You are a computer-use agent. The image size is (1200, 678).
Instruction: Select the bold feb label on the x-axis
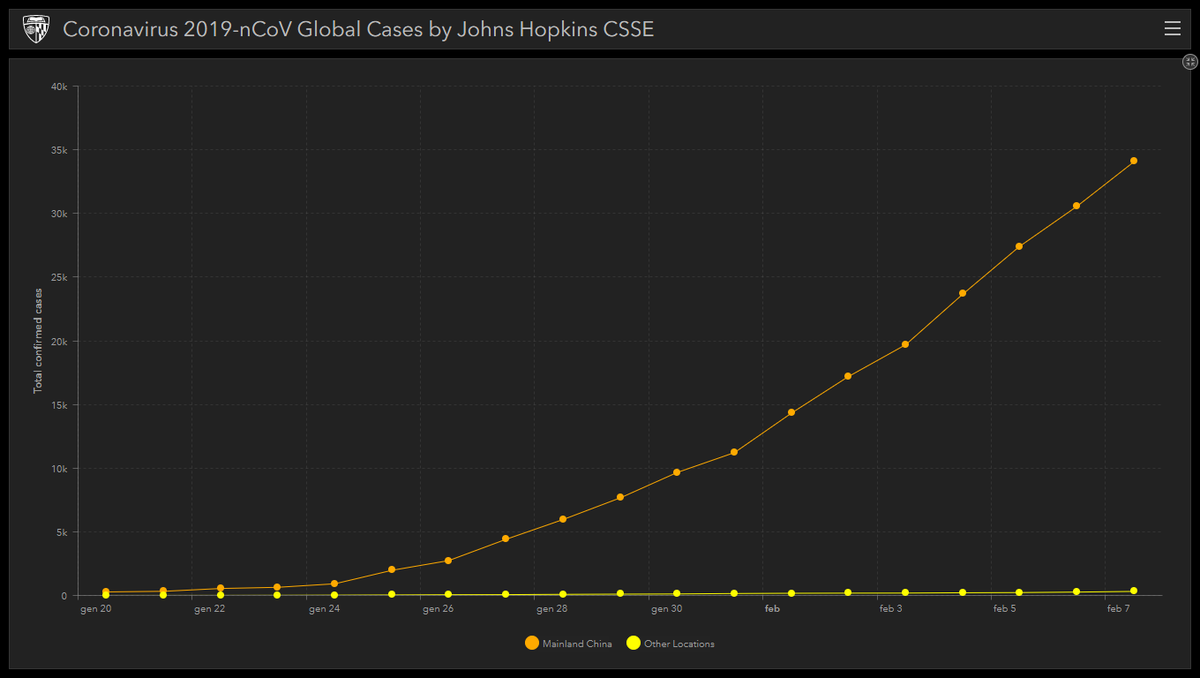[772, 608]
